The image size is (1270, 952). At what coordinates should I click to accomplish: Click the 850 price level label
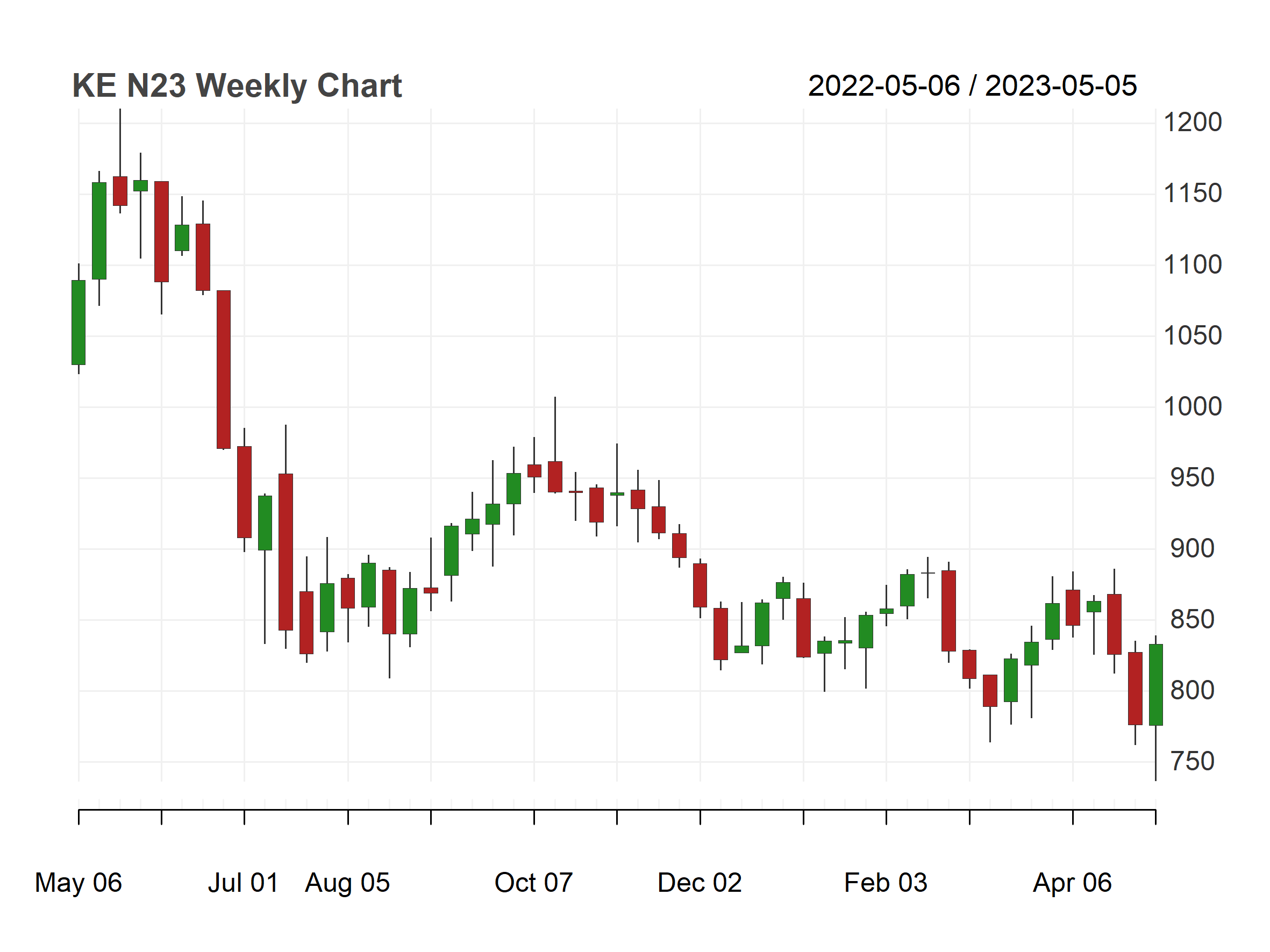[1193, 620]
